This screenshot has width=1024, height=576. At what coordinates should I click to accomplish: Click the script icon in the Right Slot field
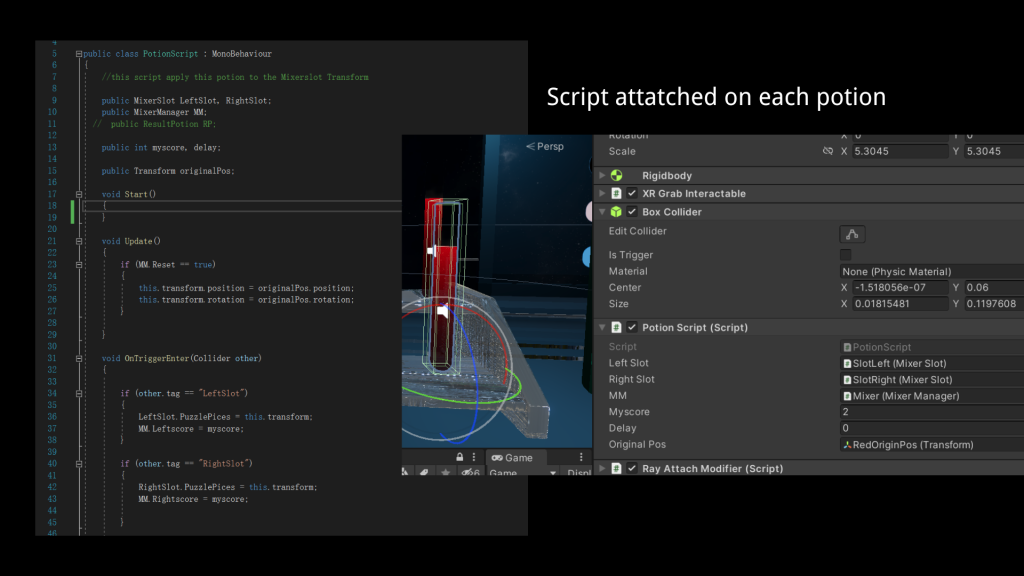(x=847, y=379)
